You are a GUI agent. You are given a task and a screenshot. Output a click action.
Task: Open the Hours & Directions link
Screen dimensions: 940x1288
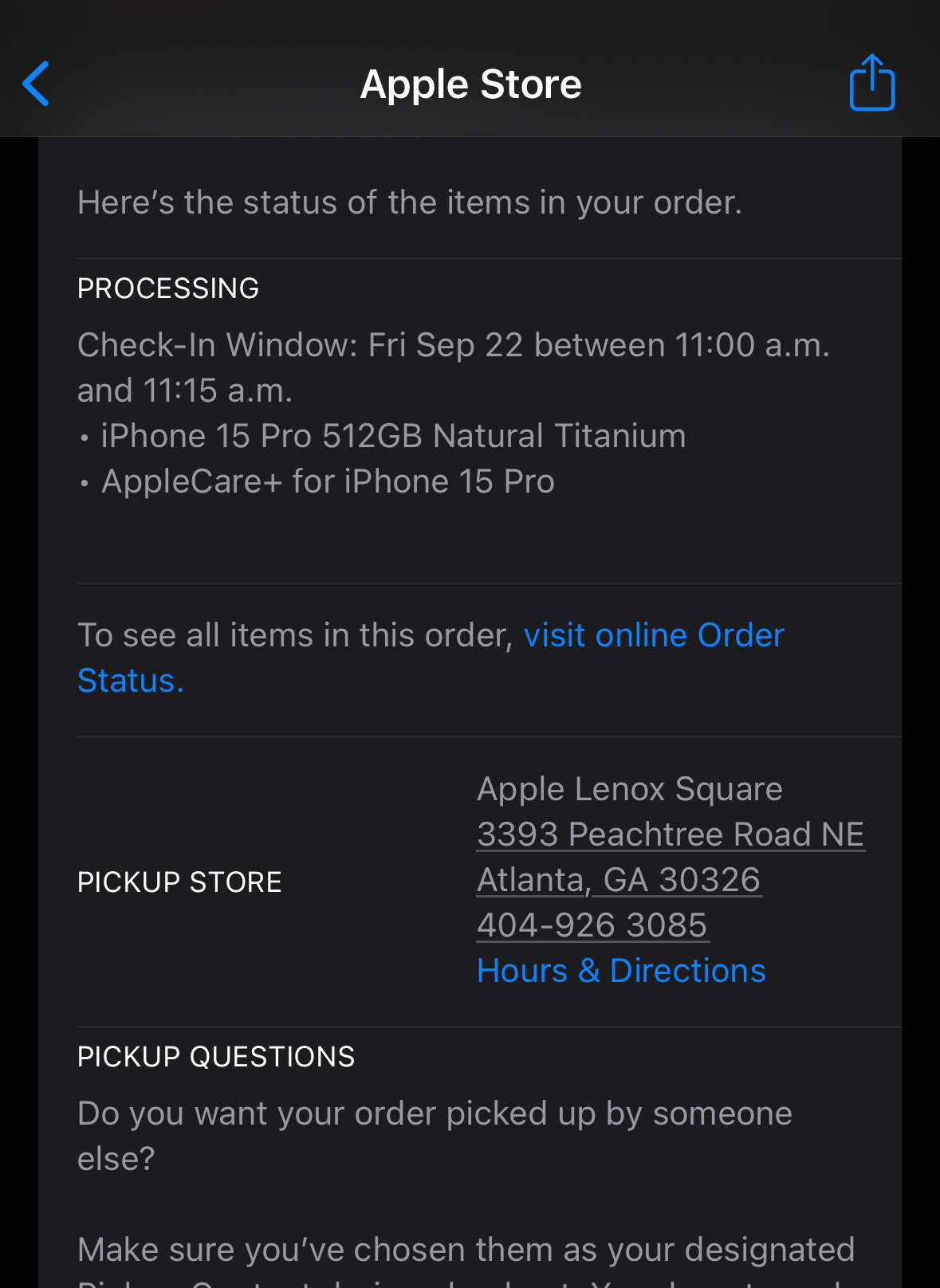click(620, 971)
